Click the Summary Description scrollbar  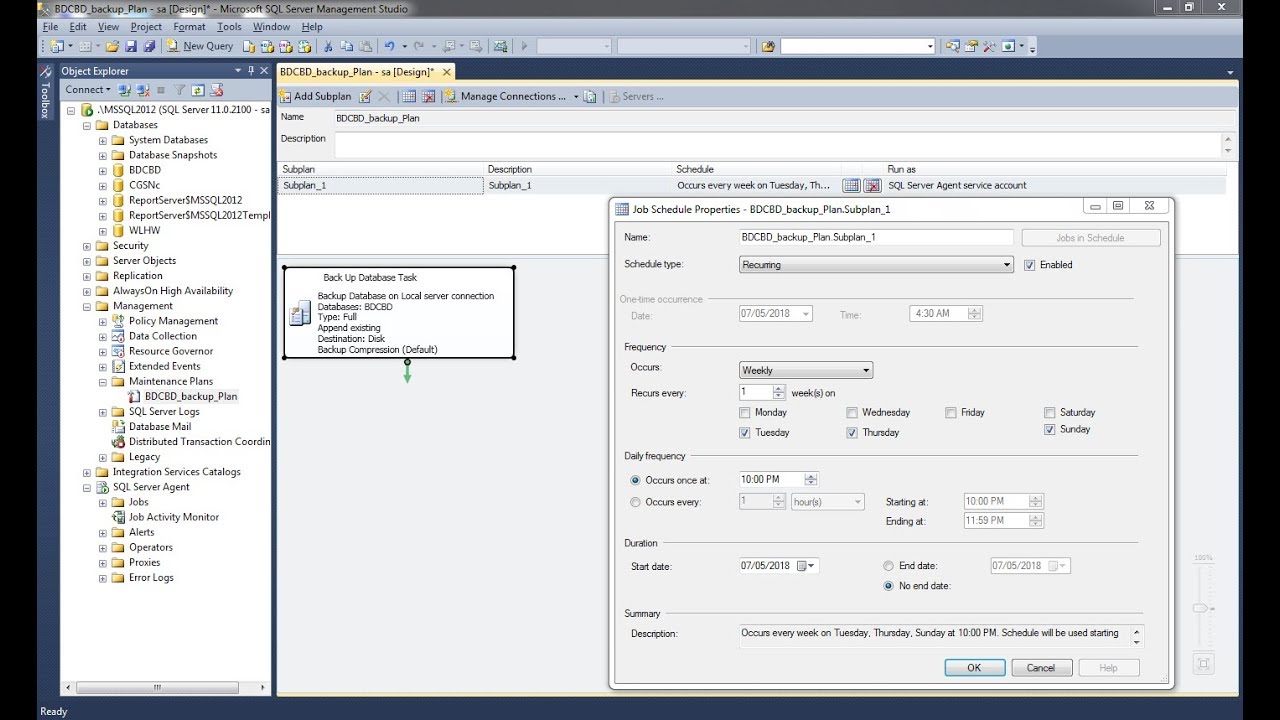click(1136, 636)
